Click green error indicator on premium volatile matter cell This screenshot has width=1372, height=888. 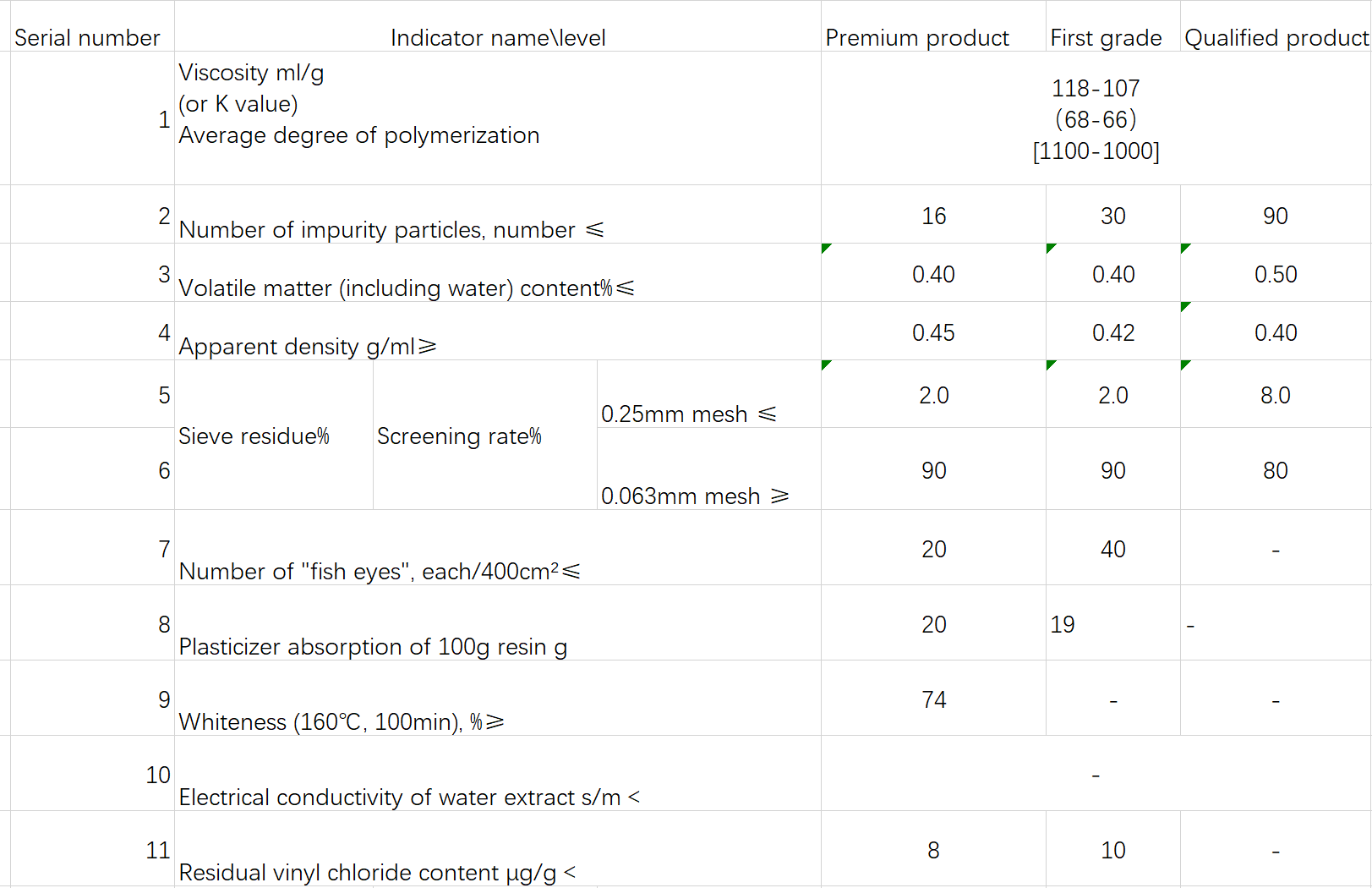click(x=826, y=248)
